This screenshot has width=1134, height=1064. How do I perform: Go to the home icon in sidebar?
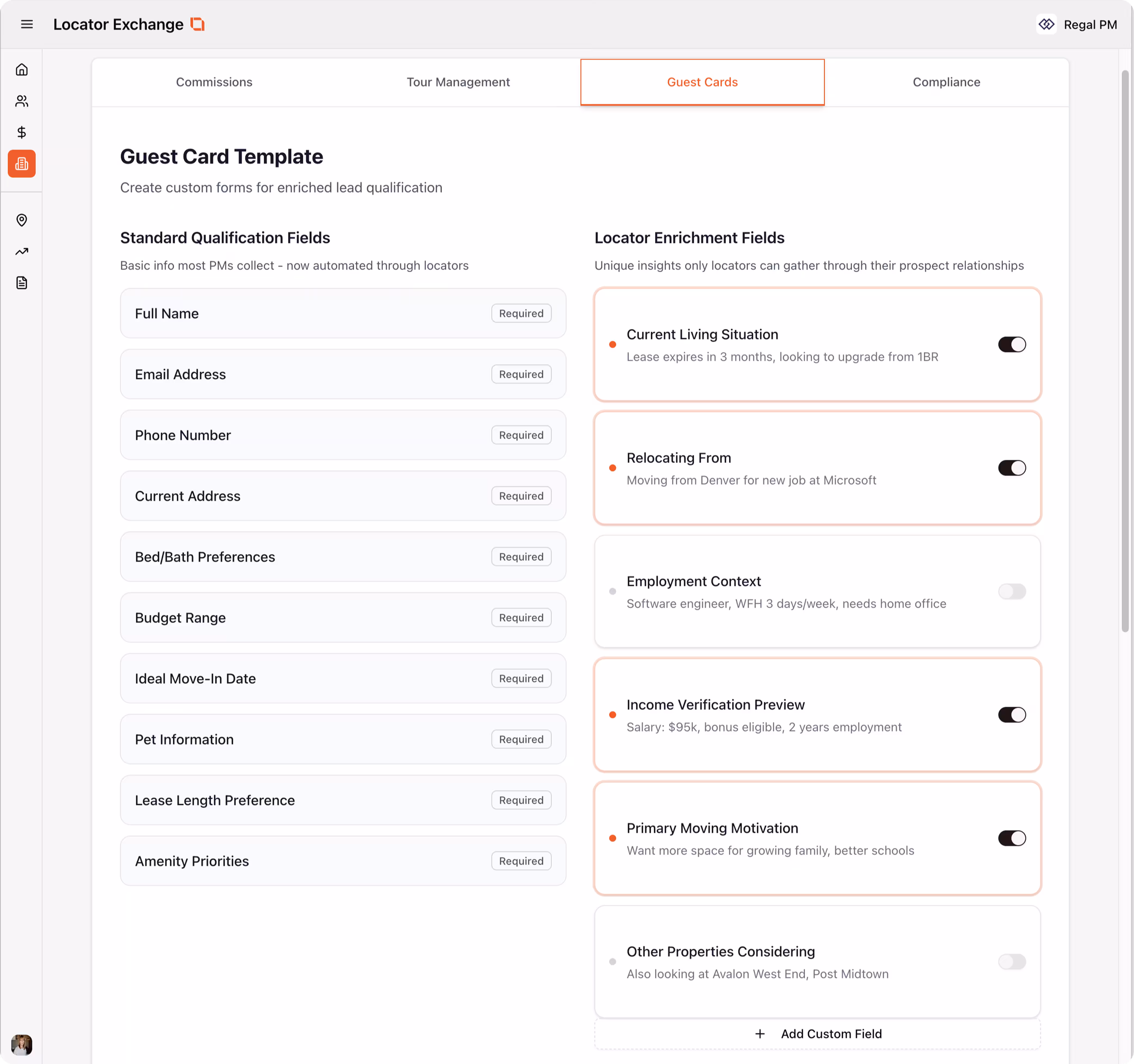point(22,70)
